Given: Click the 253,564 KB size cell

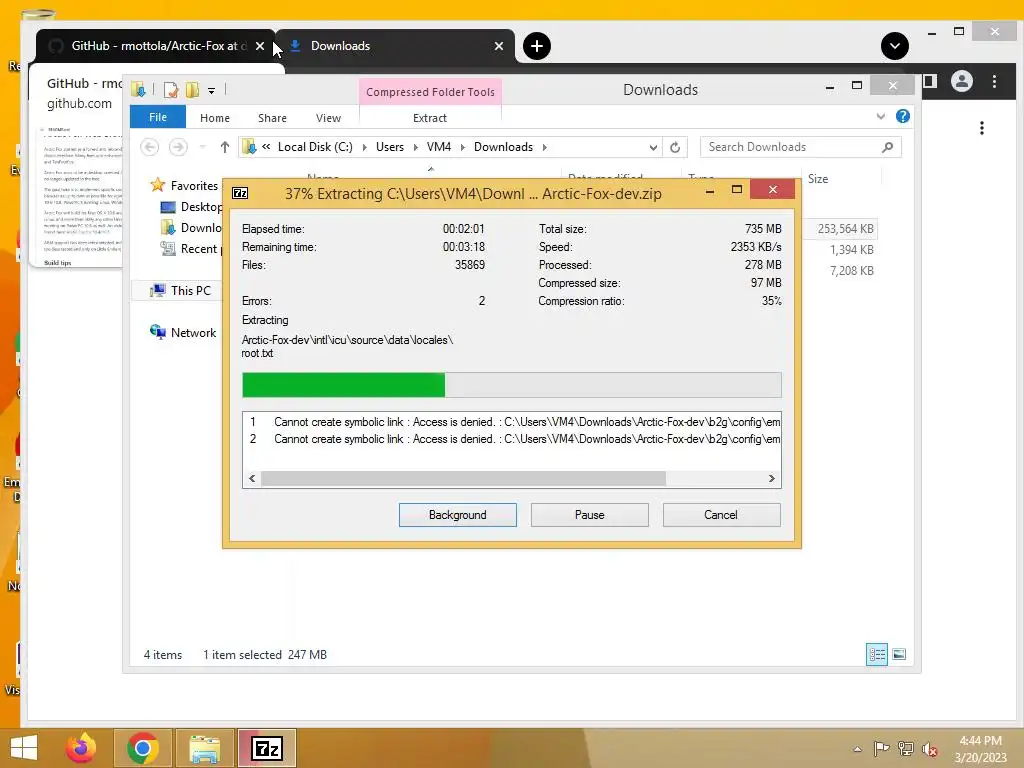Looking at the screenshot, I should 845,229.
